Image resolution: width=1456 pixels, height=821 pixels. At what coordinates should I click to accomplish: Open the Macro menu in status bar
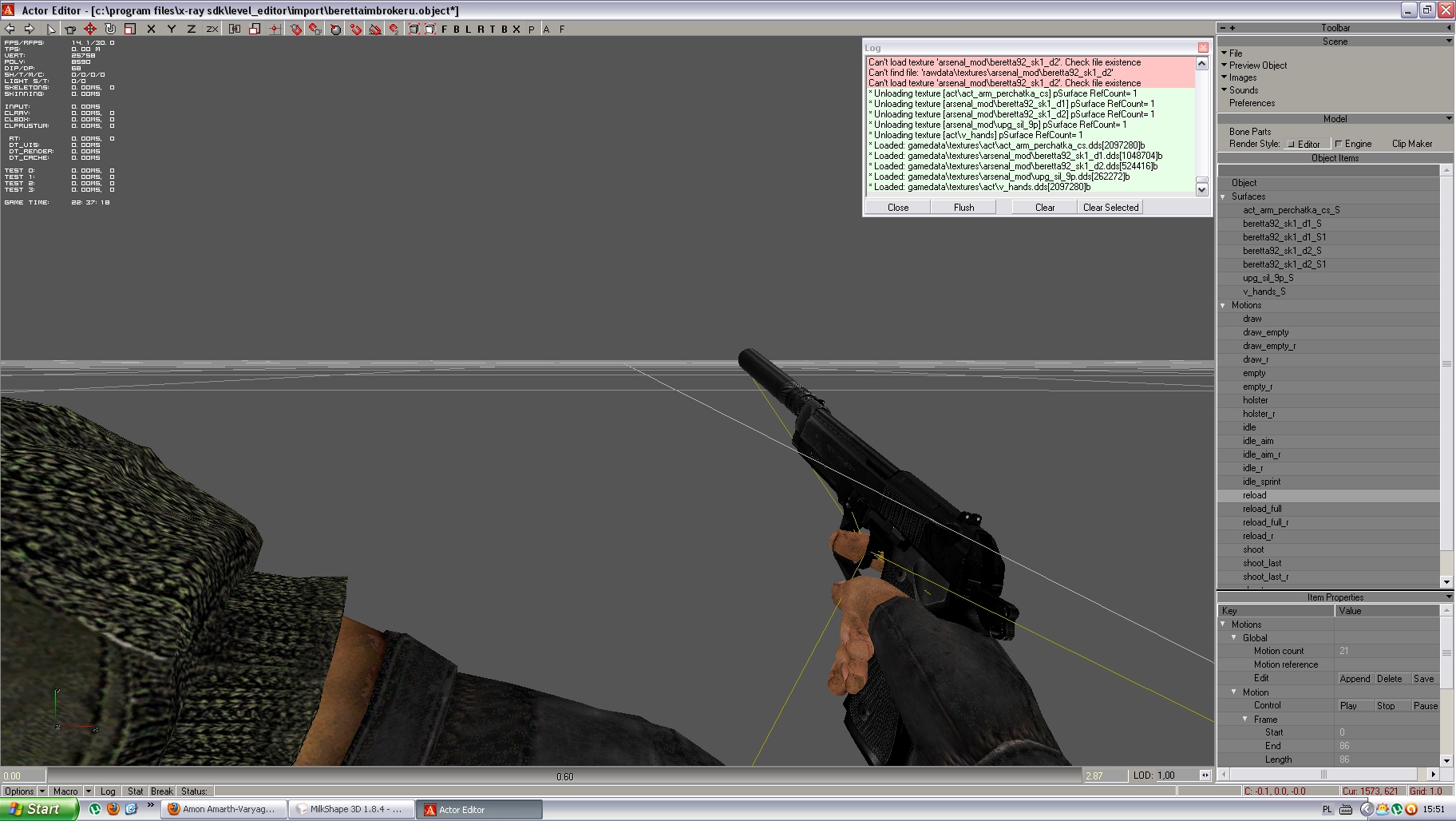tap(72, 791)
